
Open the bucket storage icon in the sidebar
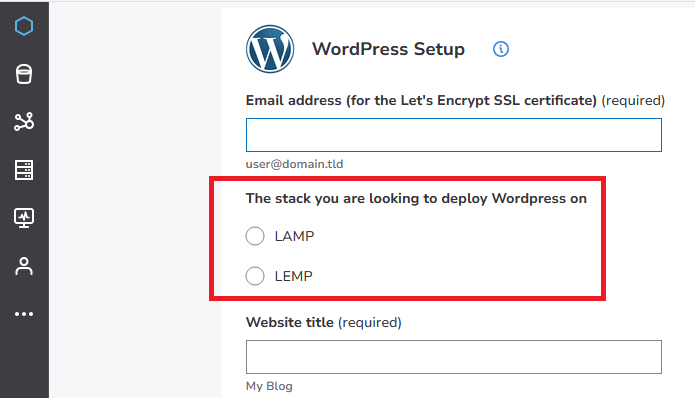click(24, 74)
